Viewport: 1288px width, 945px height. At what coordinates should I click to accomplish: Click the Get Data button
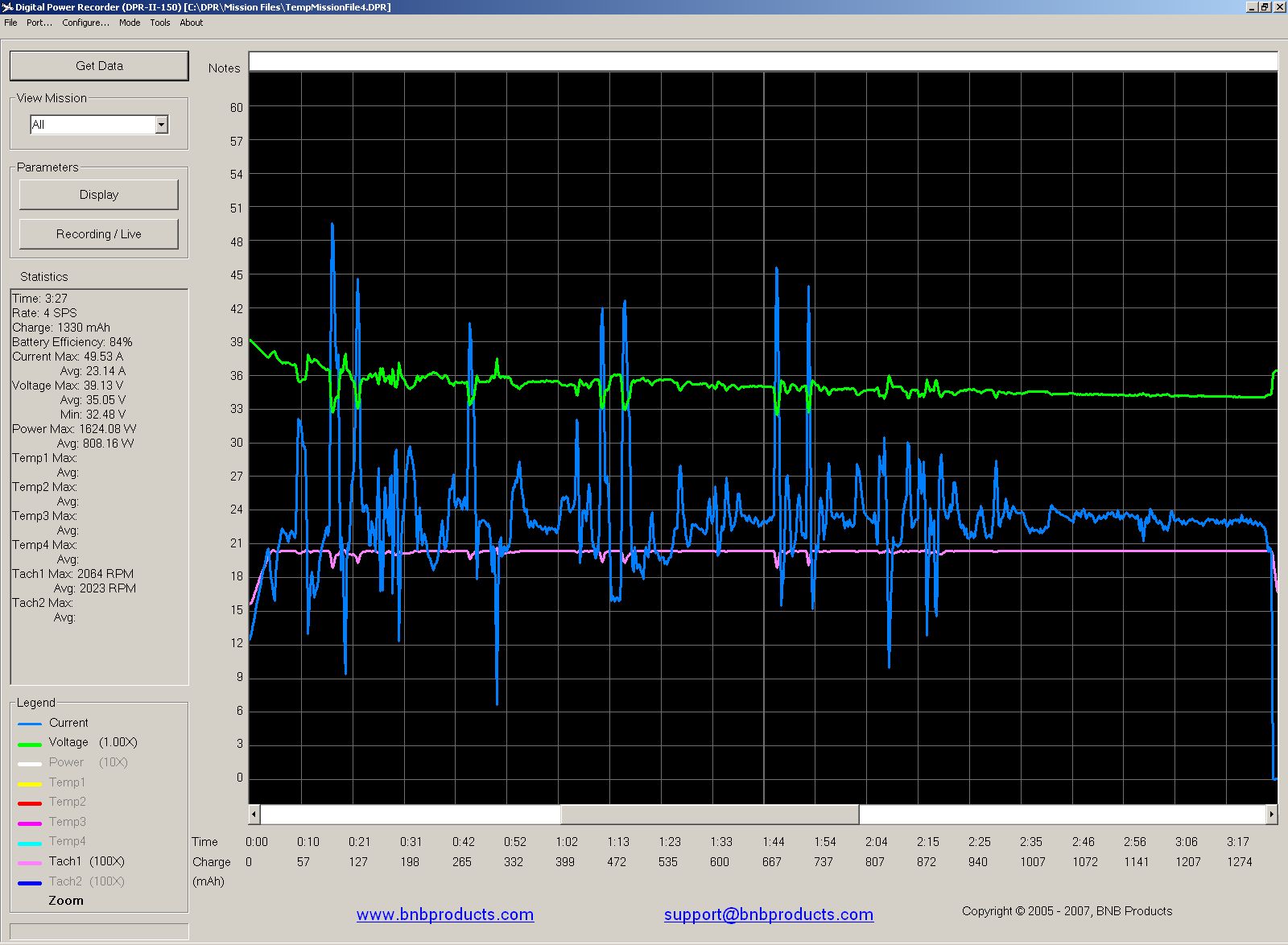(x=99, y=66)
